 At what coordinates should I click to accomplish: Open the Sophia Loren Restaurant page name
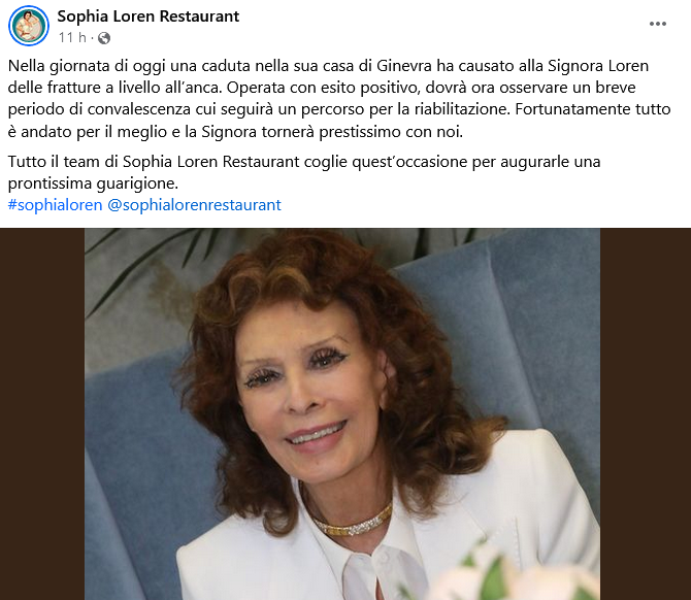click(x=148, y=16)
